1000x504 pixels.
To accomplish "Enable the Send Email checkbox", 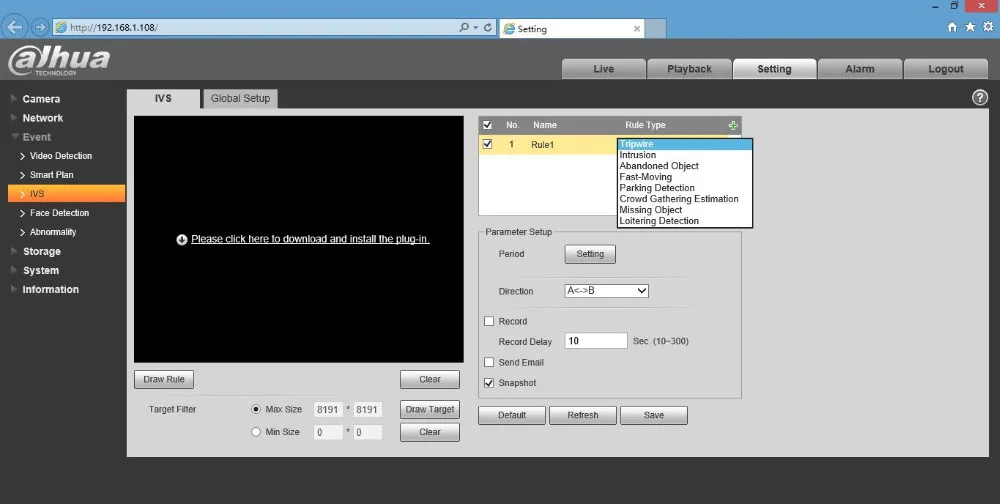I will pos(489,362).
